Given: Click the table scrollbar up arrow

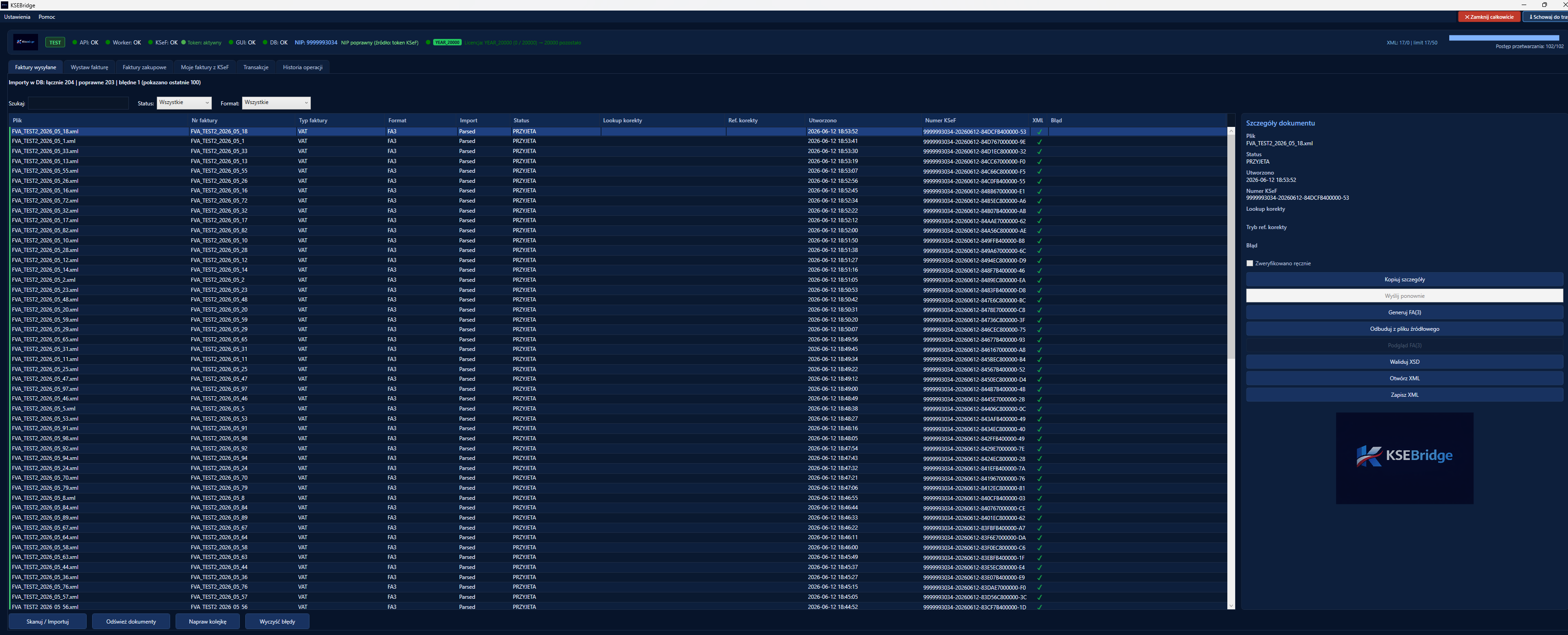Looking at the screenshot, I should coord(1231,131).
